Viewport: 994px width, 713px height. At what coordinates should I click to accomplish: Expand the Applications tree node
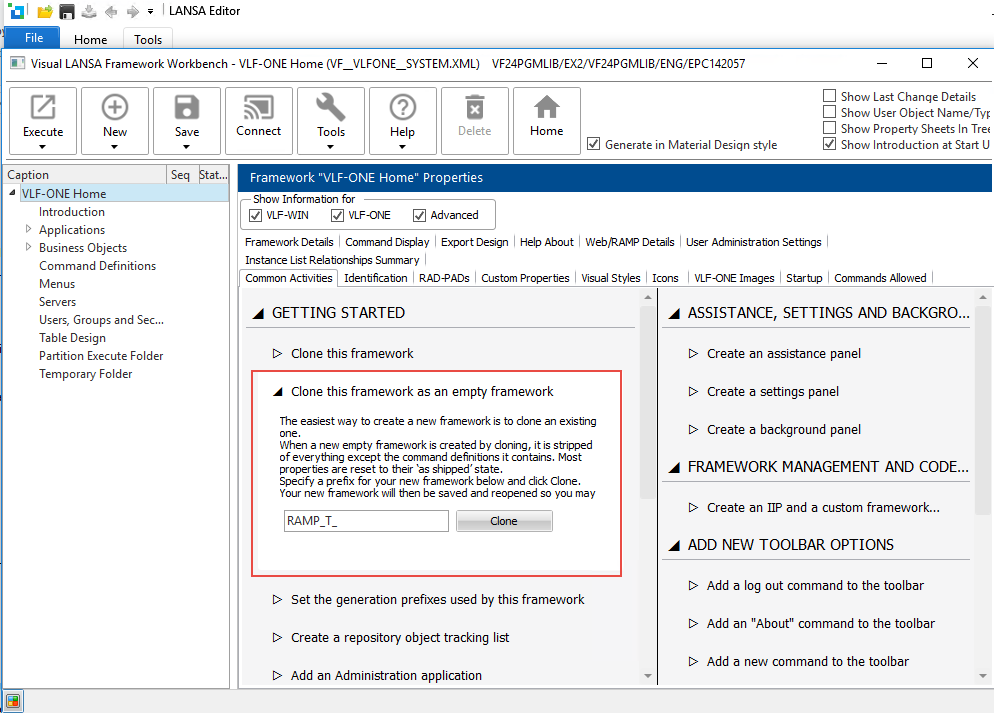pyautogui.click(x=28, y=229)
